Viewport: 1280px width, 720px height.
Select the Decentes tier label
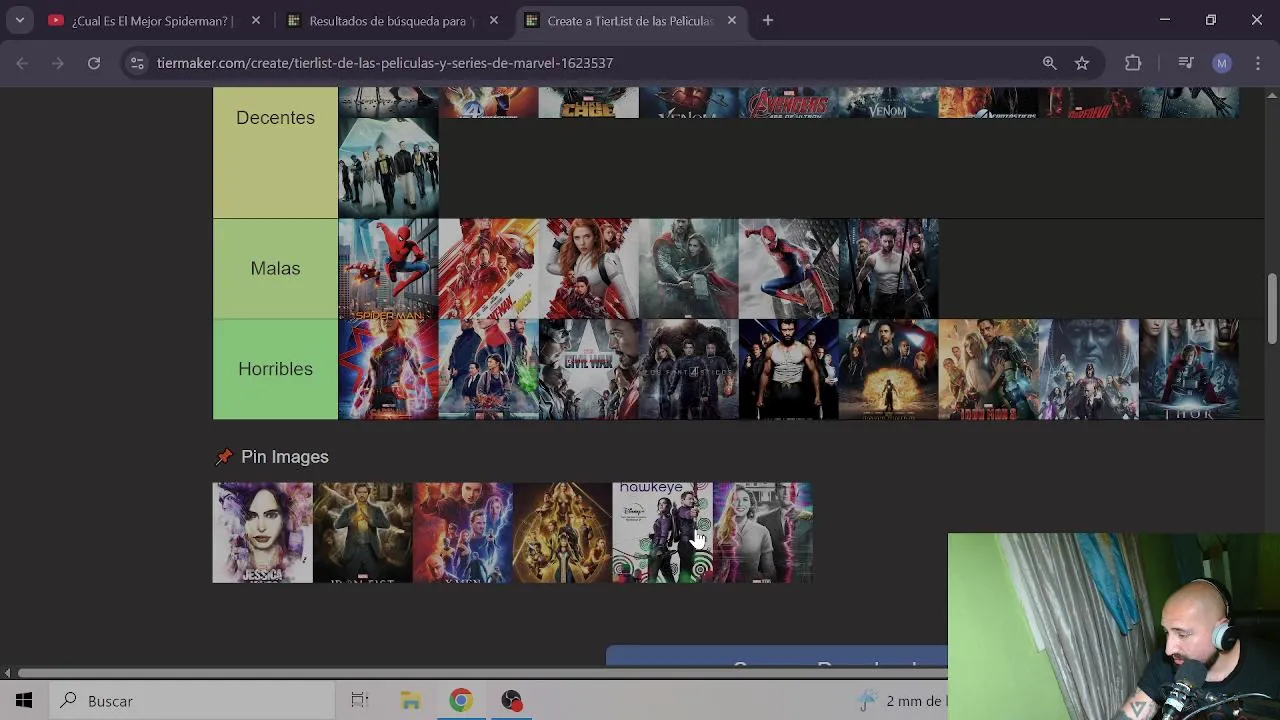[x=275, y=118]
